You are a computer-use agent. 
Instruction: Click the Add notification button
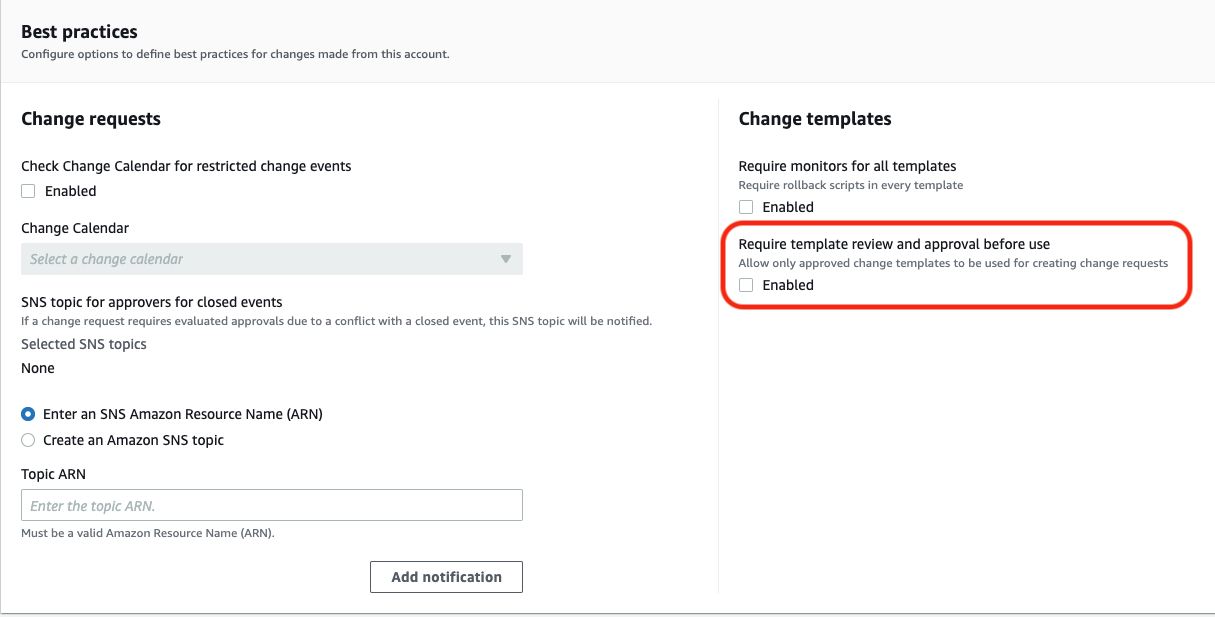[446, 577]
